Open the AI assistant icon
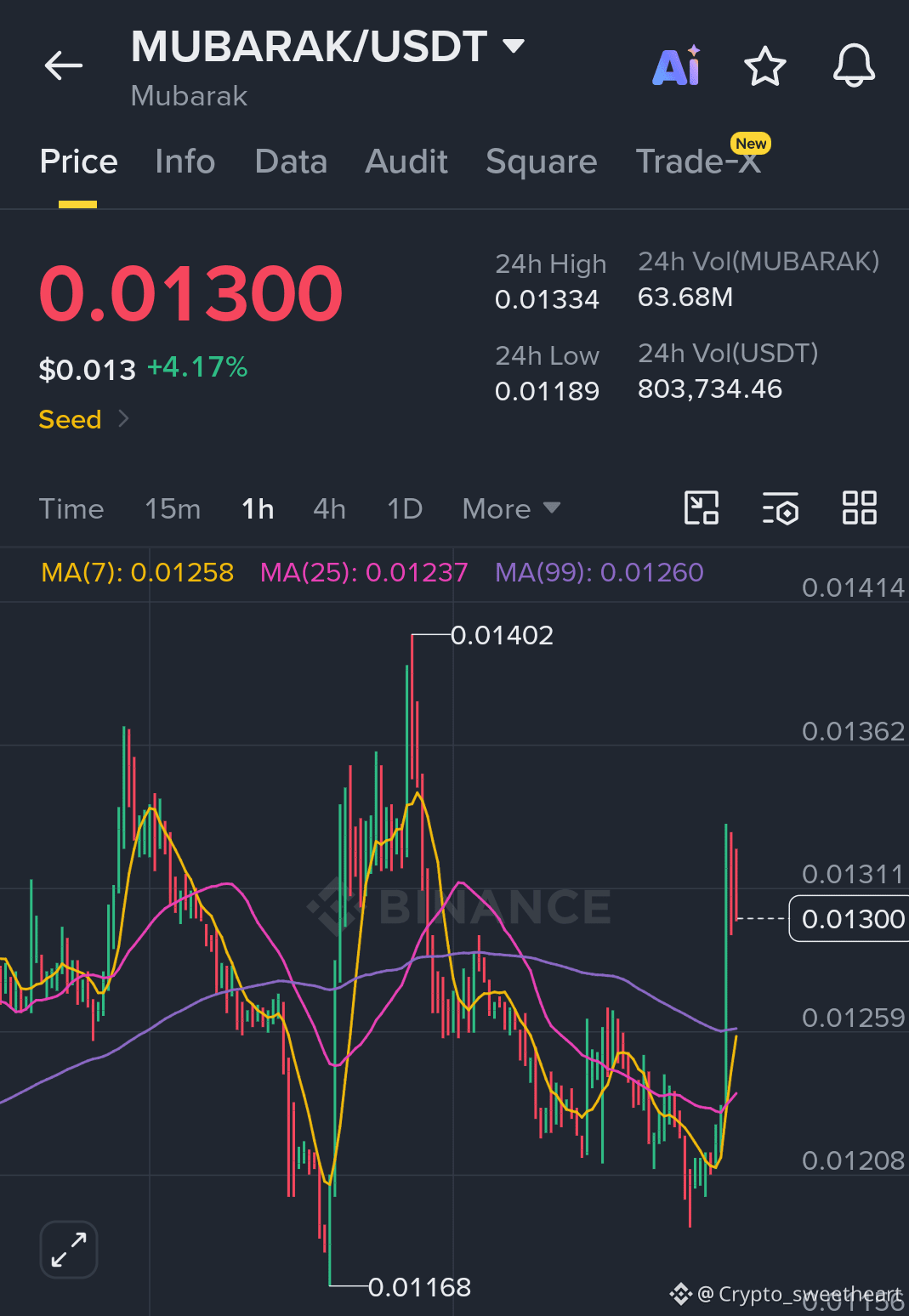The width and height of the screenshot is (909, 1316). click(x=677, y=65)
